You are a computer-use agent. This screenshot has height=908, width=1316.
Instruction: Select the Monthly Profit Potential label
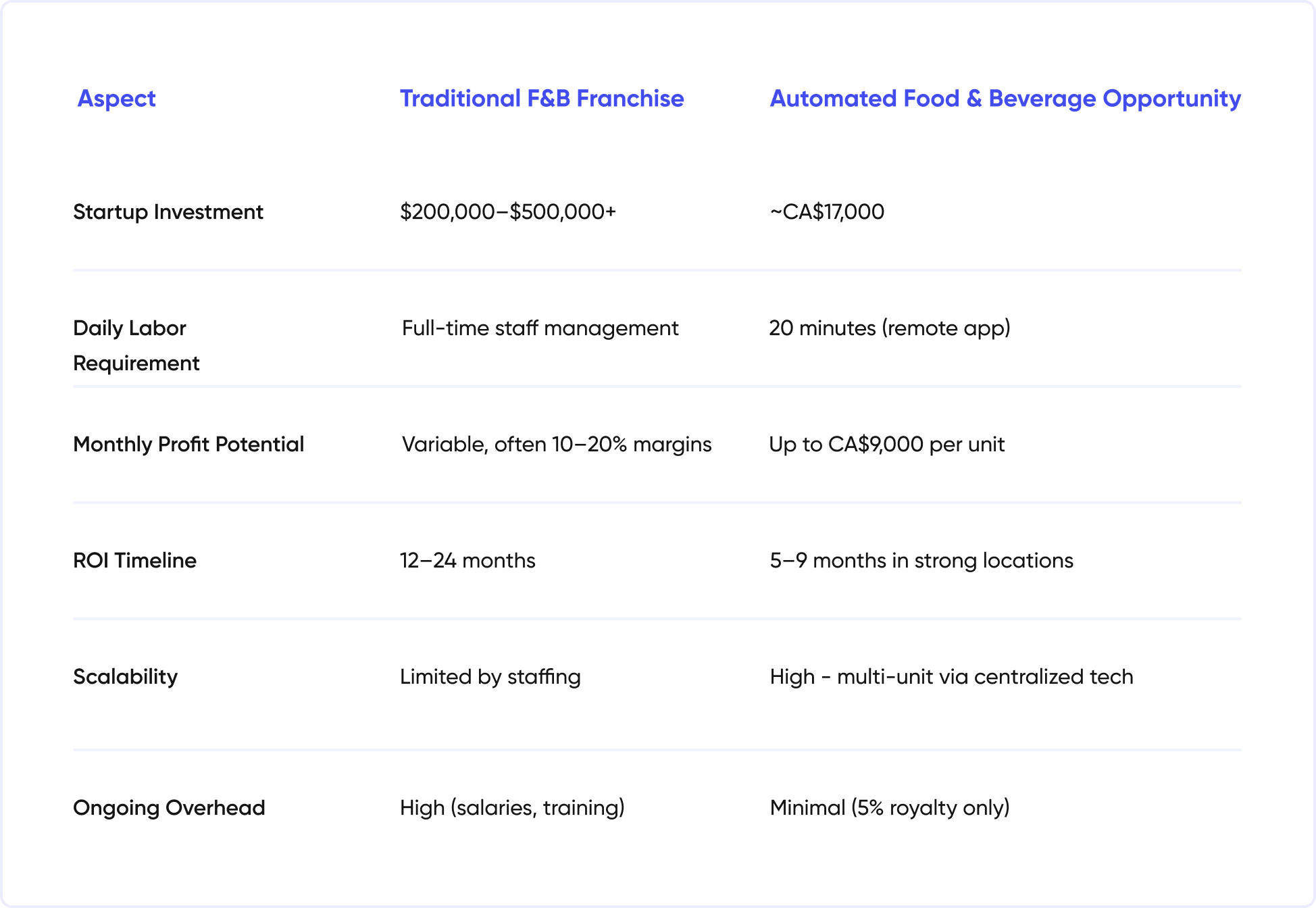pos(188,445)
